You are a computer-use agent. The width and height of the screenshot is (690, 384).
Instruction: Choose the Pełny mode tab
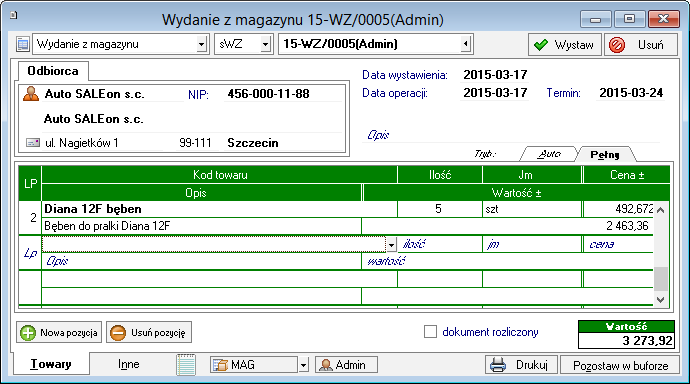coord(606,154)
